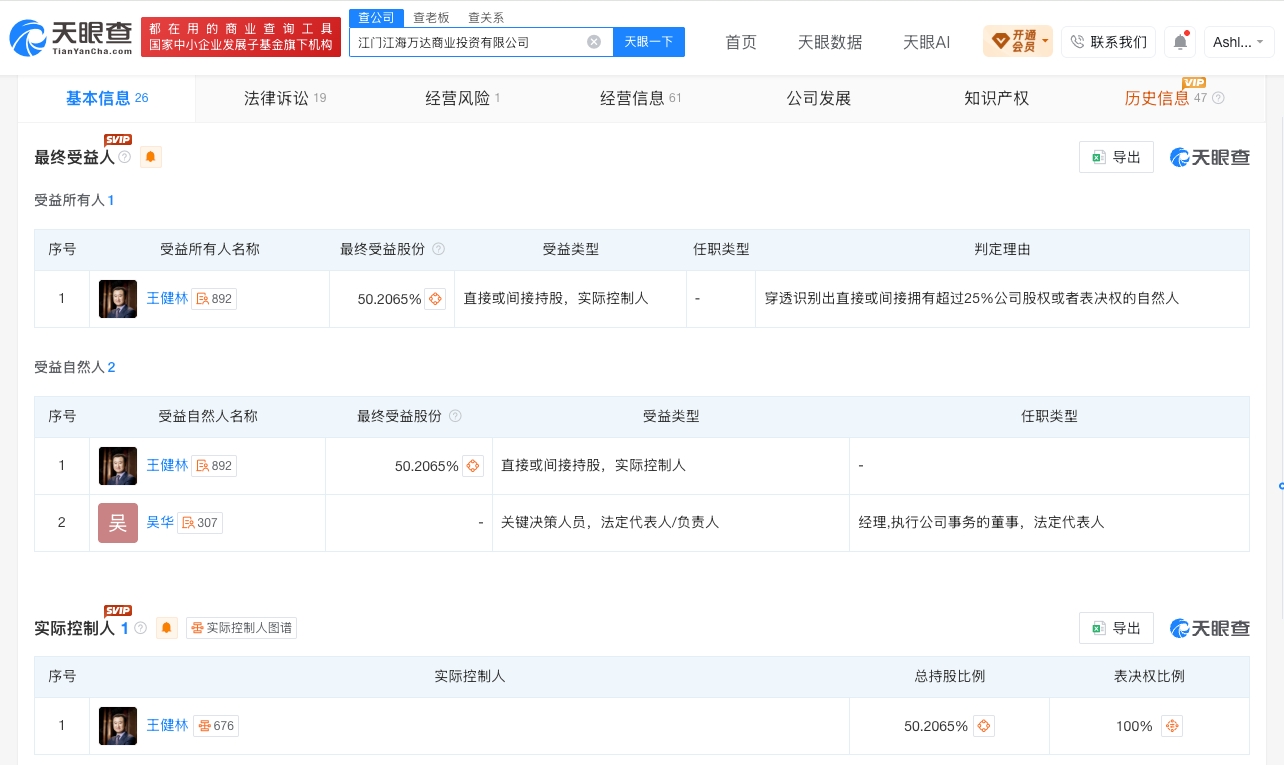Open notification bell in top bar
The width and height of the screenshot is (1284, 765).
tap(1181, 42)
